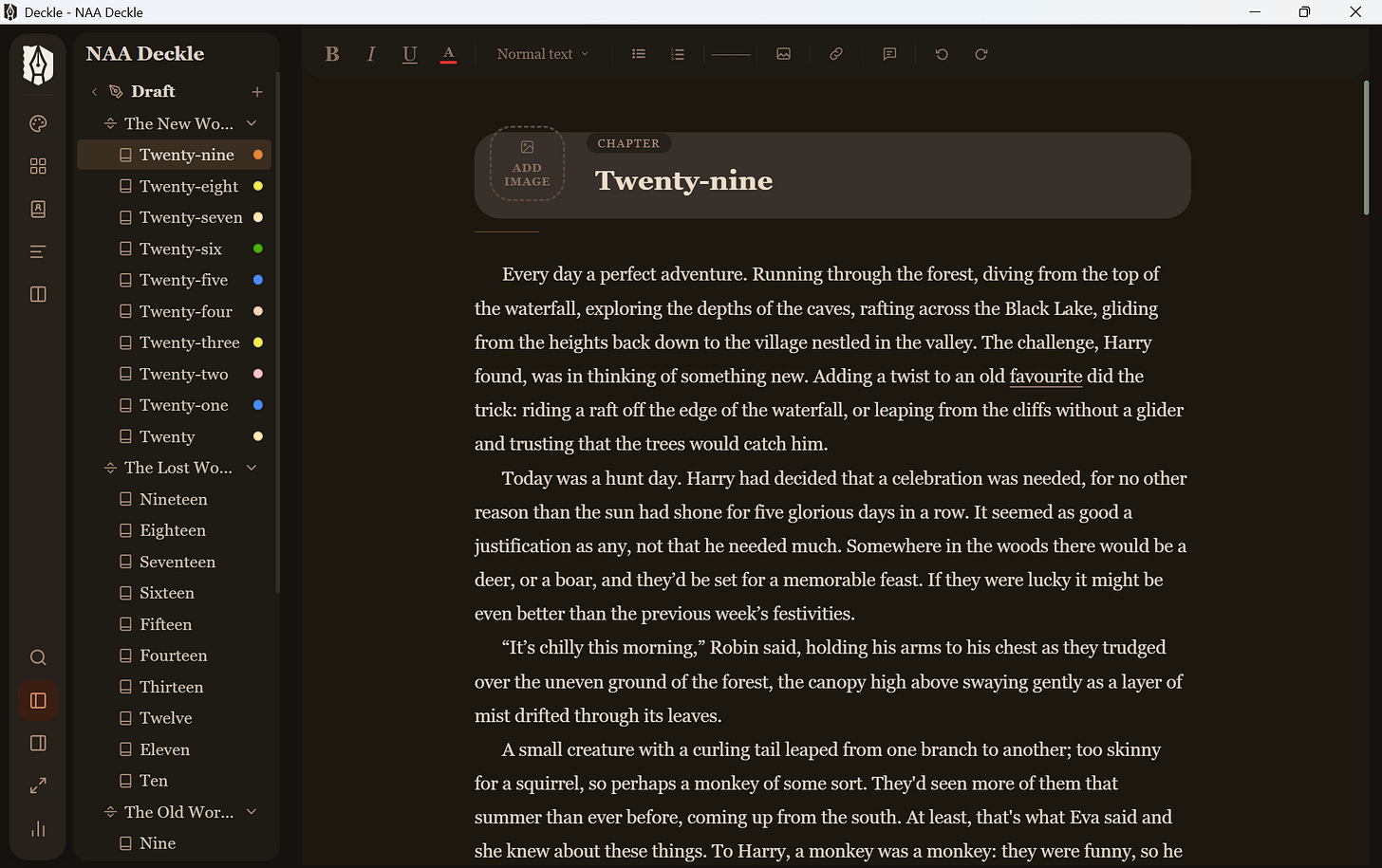Open the Normal text style dropdown
Image resolution: width=1382 pixels, height=868 pixels.
point(543,54)
